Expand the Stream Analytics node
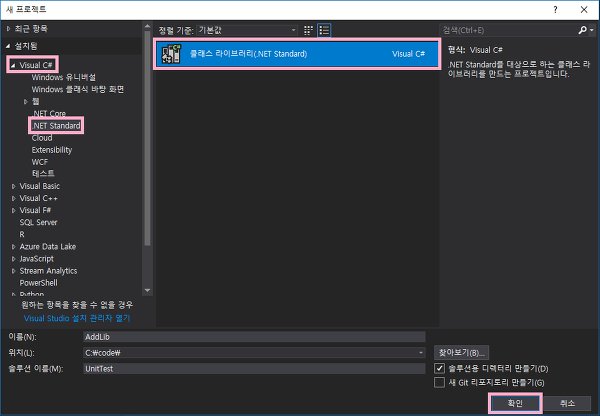The width and height of the screenshot is (600, 416). tap(13, 271)
